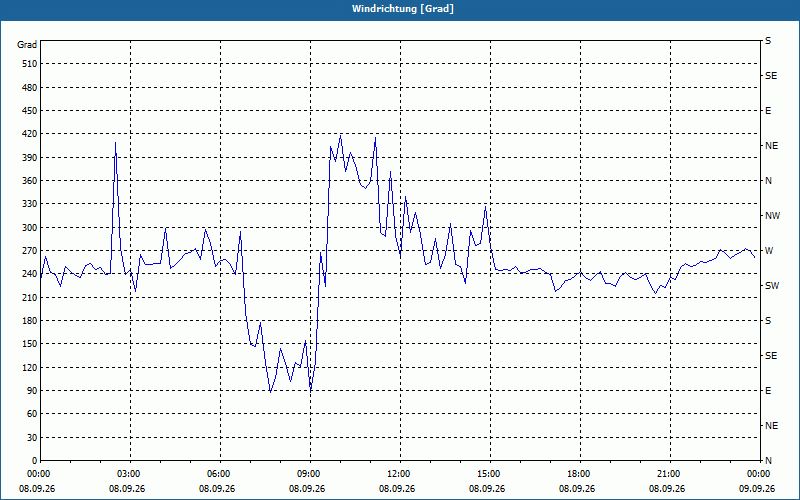
Task: Click the 09:00 time label
Action: coord(310,473)
